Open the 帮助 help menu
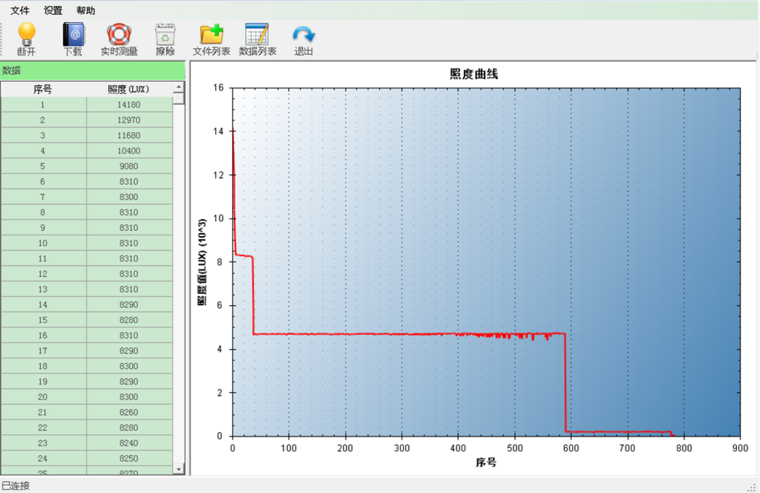The height and width of the screenshot is (493, 760). (86, 10)
